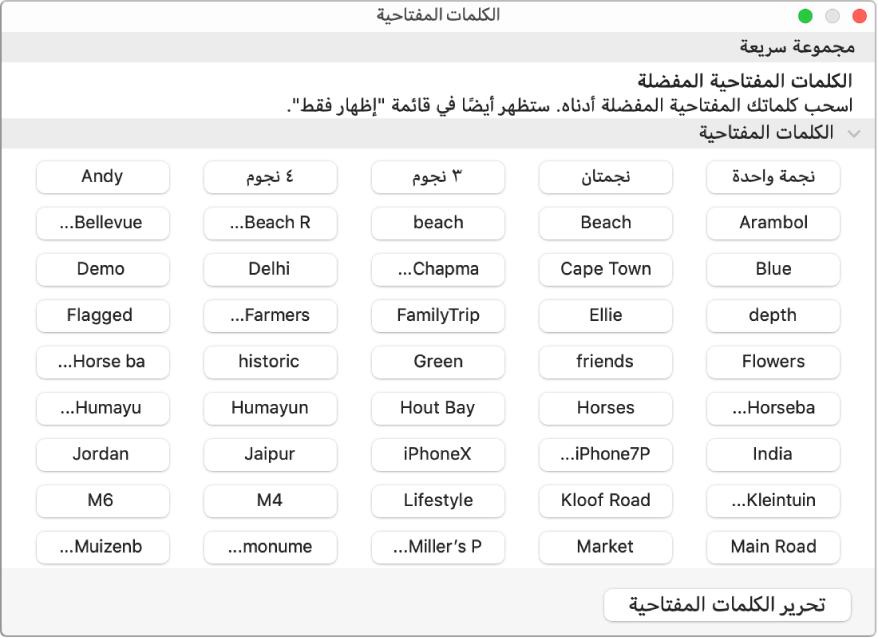This screenshot has height=638, width=878.
Task: Choose the "Humayun" keyword tag
Action: 270,408
